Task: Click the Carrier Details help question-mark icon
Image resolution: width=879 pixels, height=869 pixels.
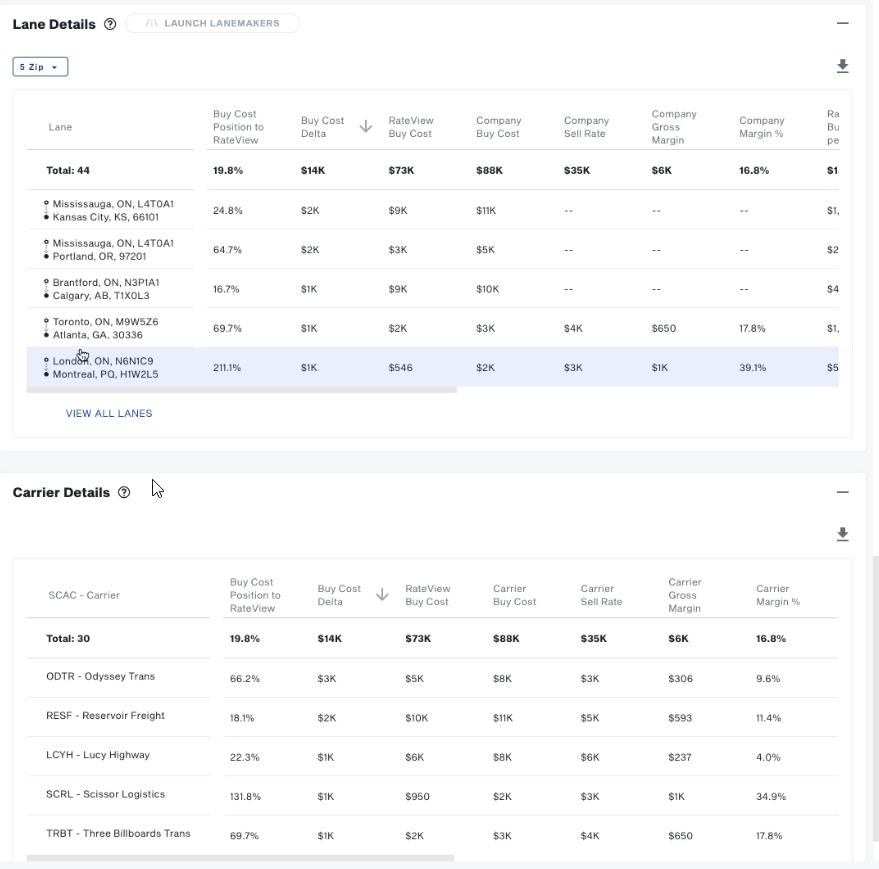Action: tap(124, 492)
